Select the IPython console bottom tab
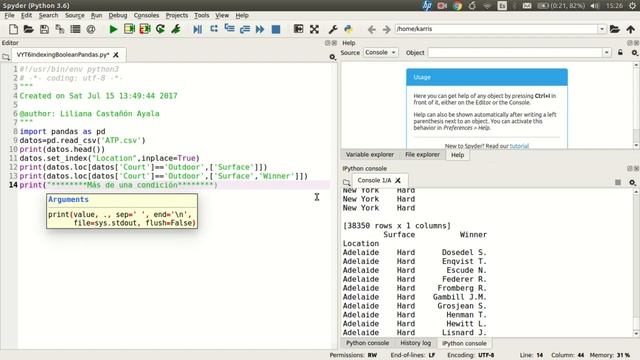The image size is (640, 360). [x=464, y=343]
